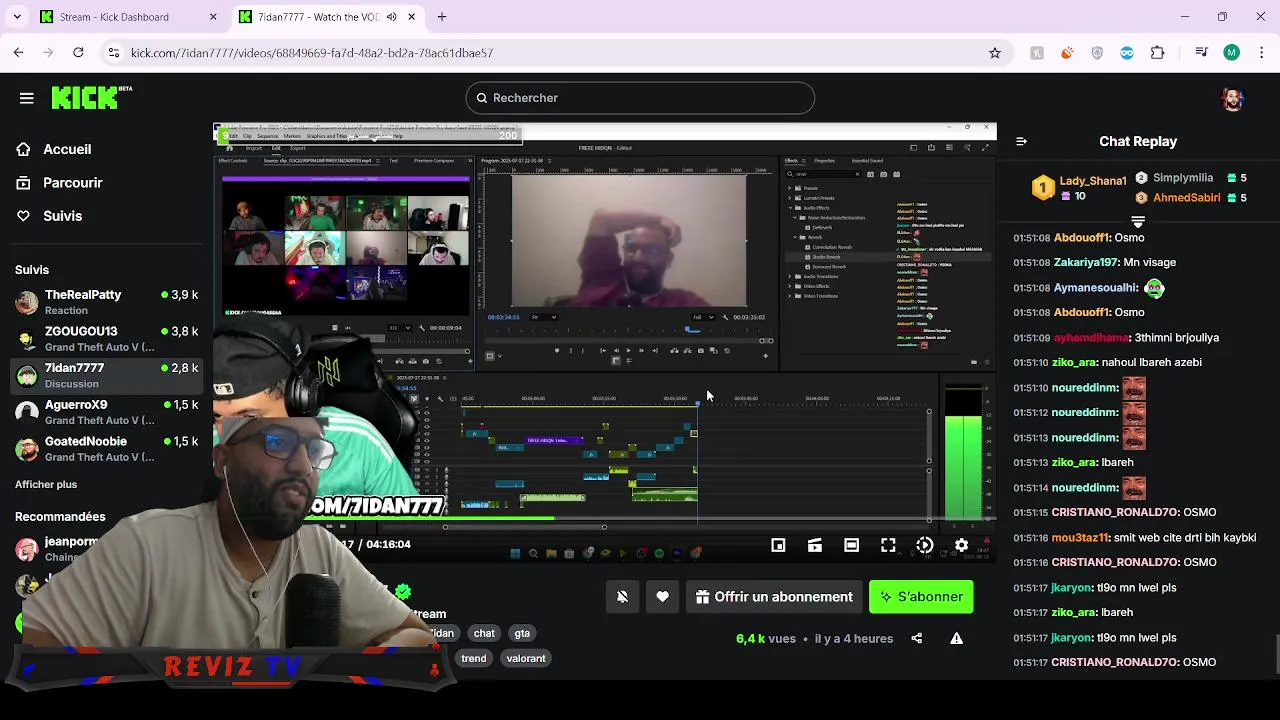Click ayhamdihama username in chat

[1092, 337]
